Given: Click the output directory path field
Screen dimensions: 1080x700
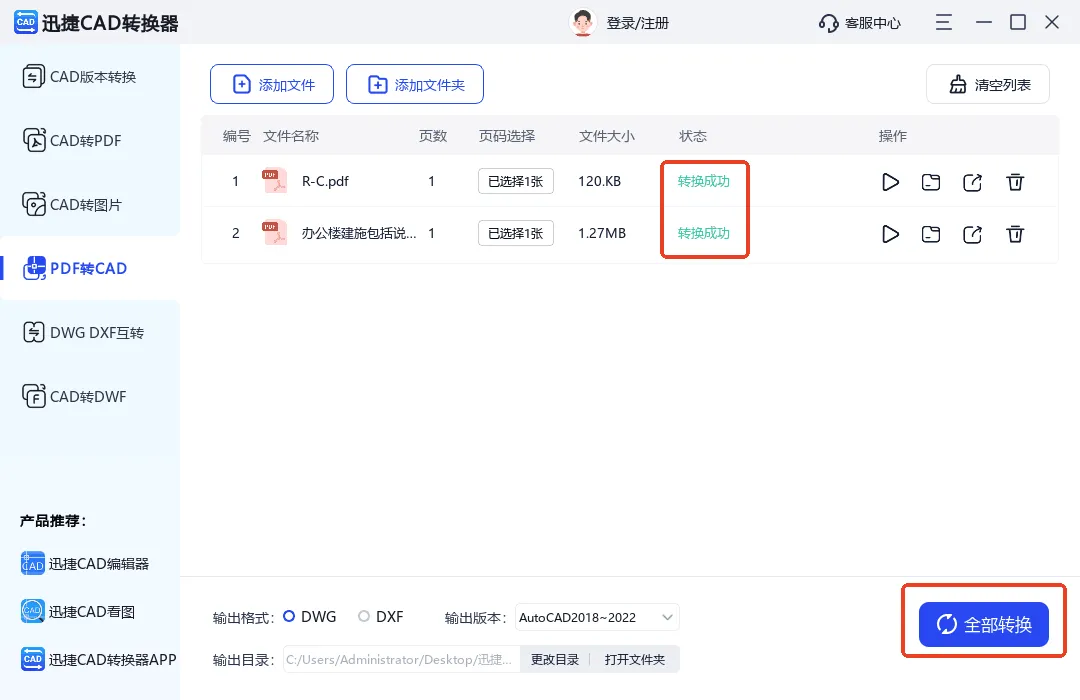Looking at the screenshot, I should (x=402, y=659).
